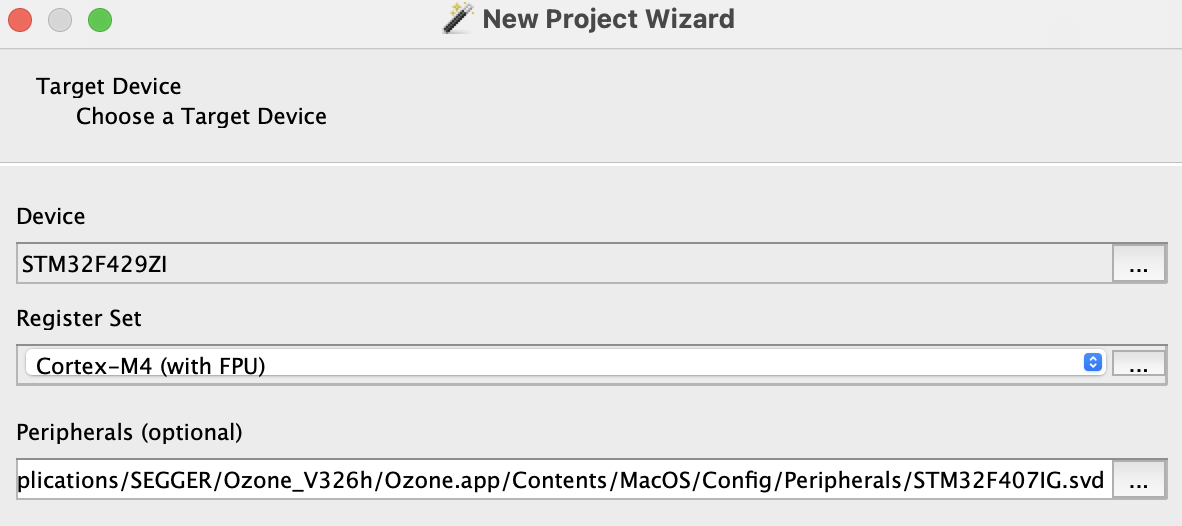Maximize the wizard with the green button
The height and width of the screenshot is (526, 1182).
[x=100, y=20]
